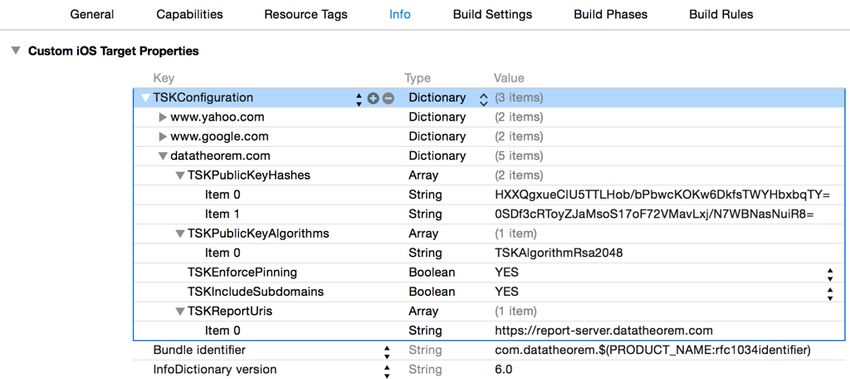Image resolution: width=850 pixels, height=379 pixels.
Task: Select TSKPublicKeyAlgorithms key
Action: (x=259, y=234)
